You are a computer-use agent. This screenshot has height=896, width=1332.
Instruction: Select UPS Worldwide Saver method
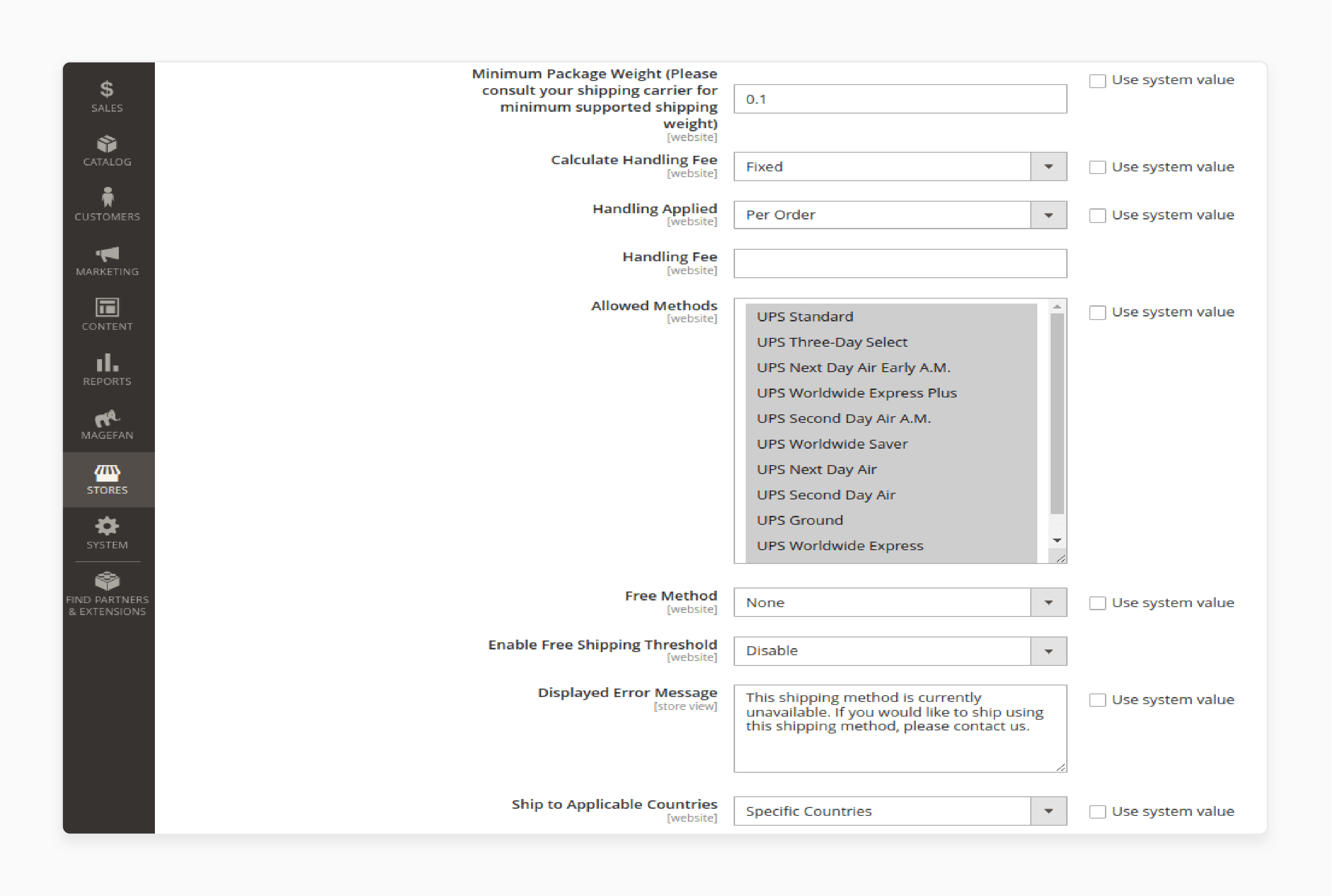click(891, 444)
